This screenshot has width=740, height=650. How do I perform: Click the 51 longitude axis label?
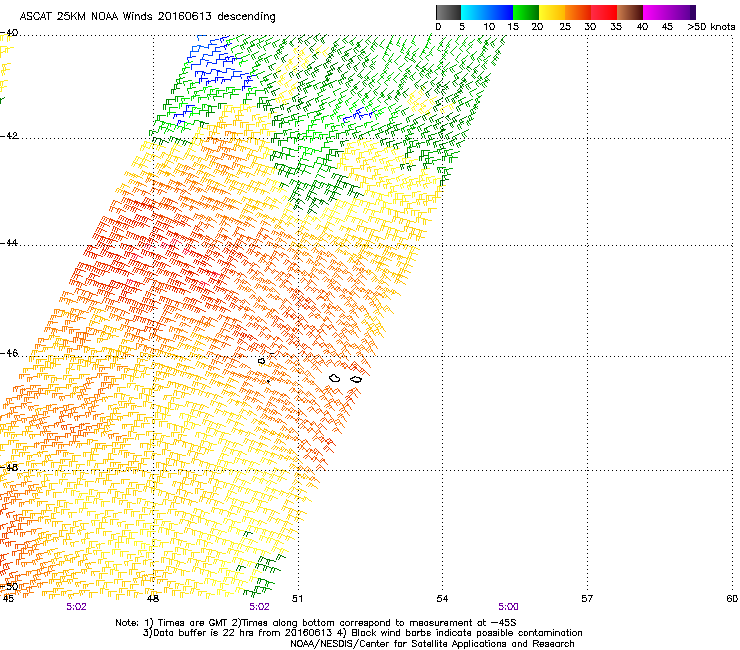pyautogui.click(x=297, y=599)
